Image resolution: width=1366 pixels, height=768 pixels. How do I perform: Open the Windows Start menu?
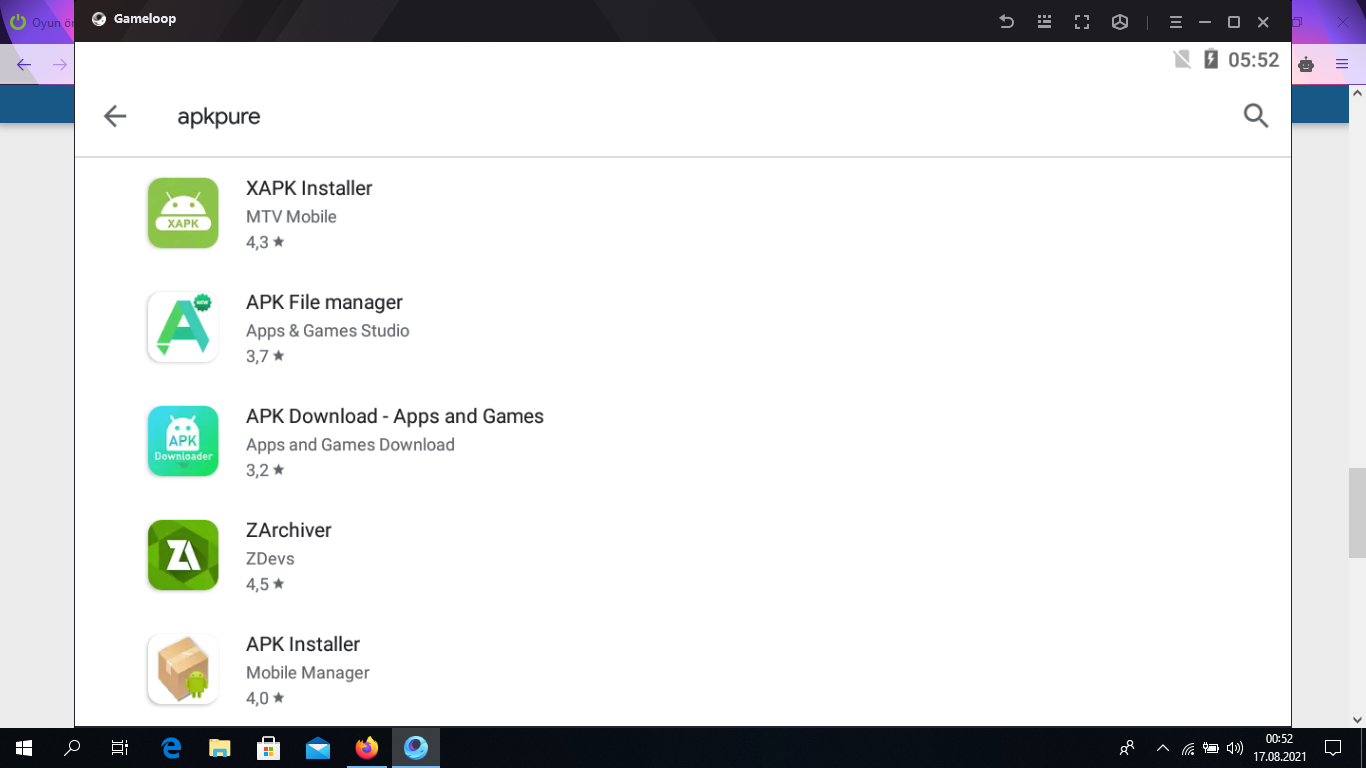[x=24, y=748]
